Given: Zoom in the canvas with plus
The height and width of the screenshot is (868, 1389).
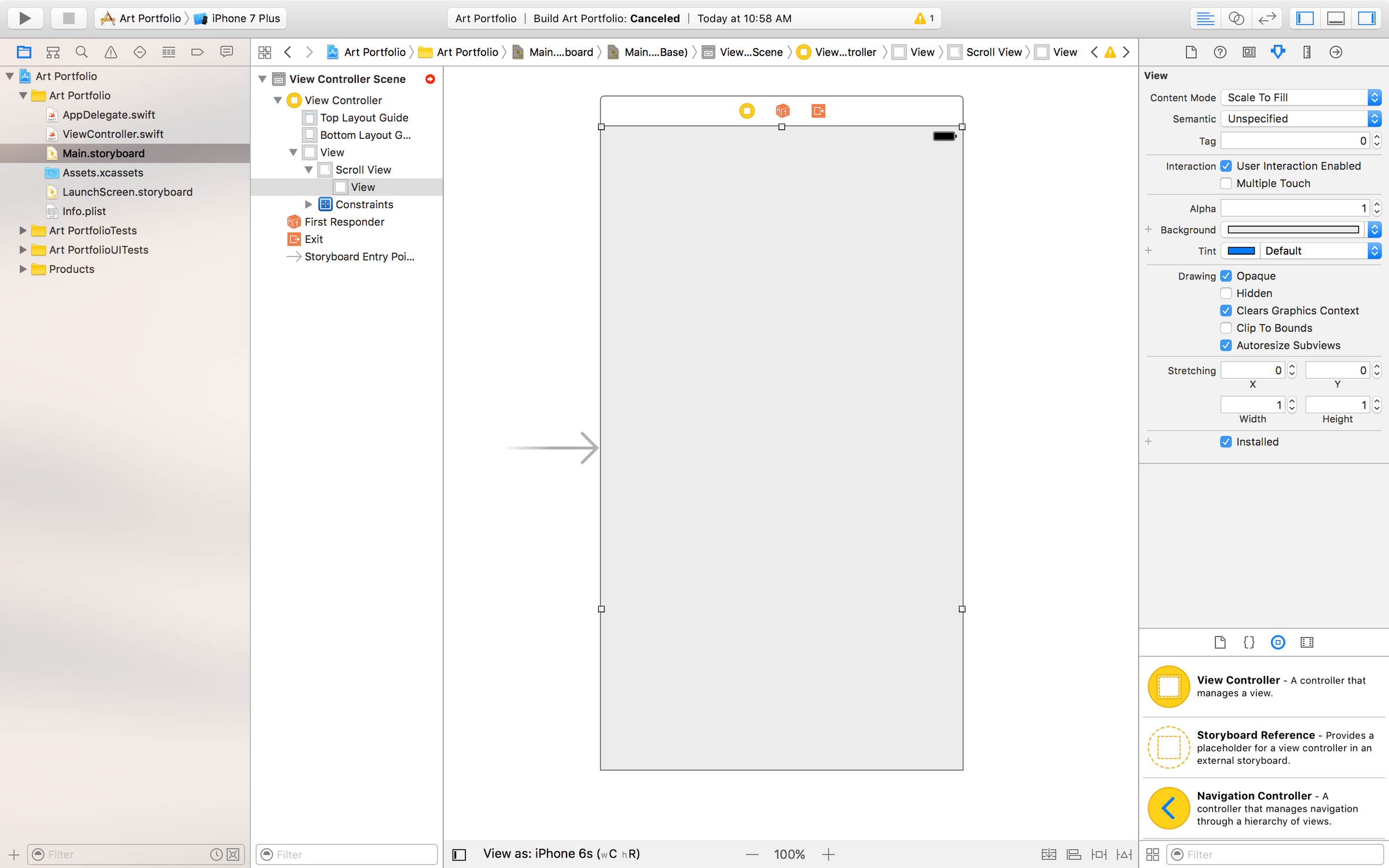Looking at the screenshot, I should pyautogui.click(x=828, y=854).
